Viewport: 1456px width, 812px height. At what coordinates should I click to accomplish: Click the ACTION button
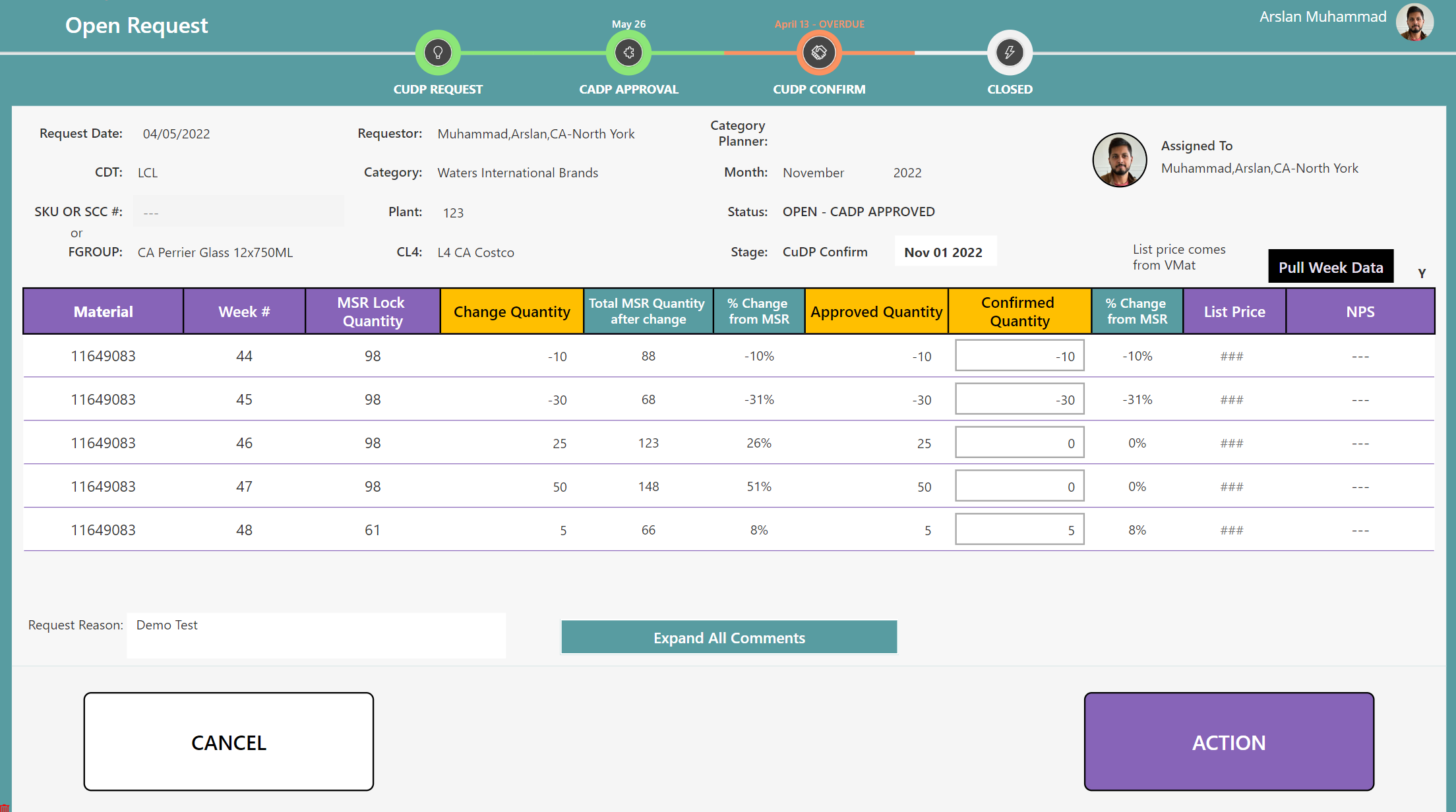tap(1229, 741)
